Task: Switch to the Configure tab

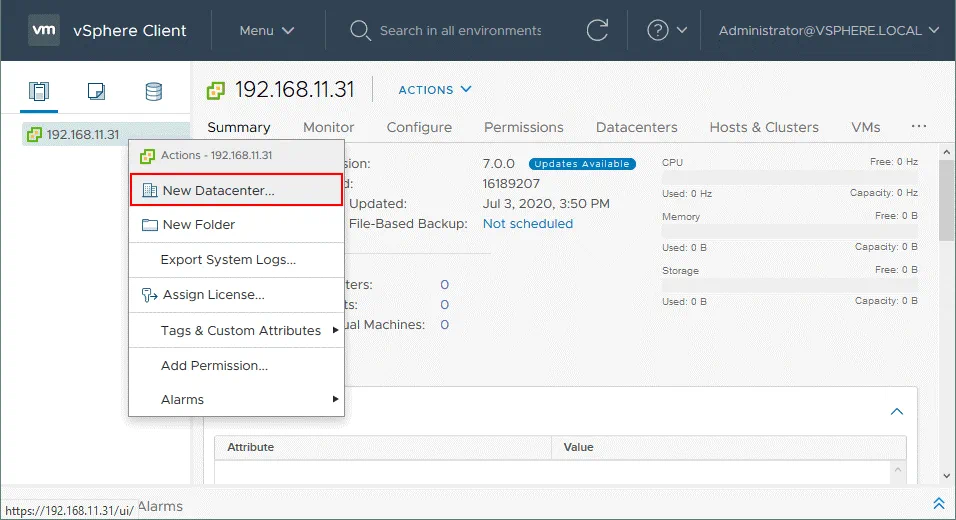Action: pos(419,127)
